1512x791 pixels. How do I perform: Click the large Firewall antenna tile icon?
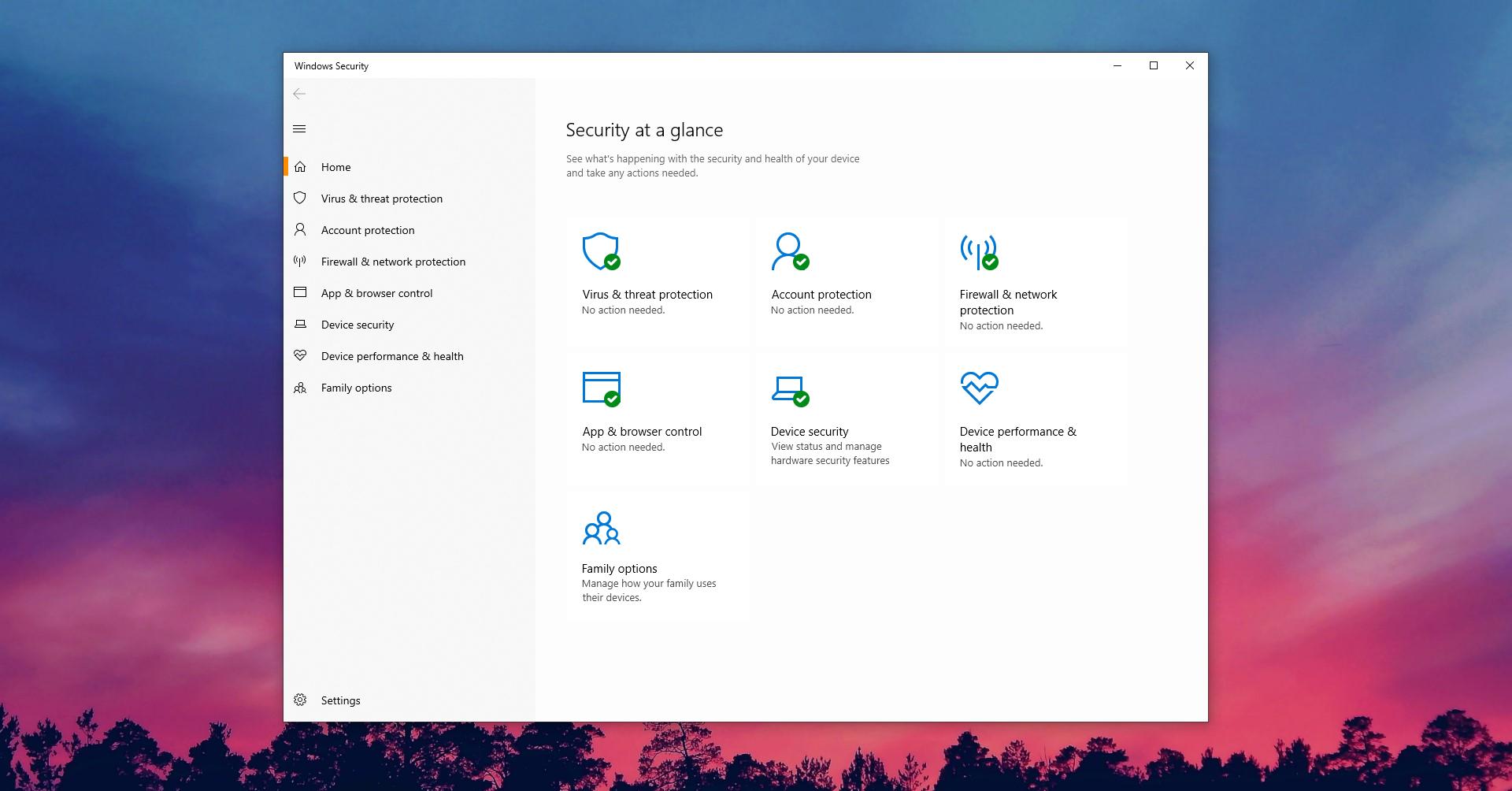[979, 251]
